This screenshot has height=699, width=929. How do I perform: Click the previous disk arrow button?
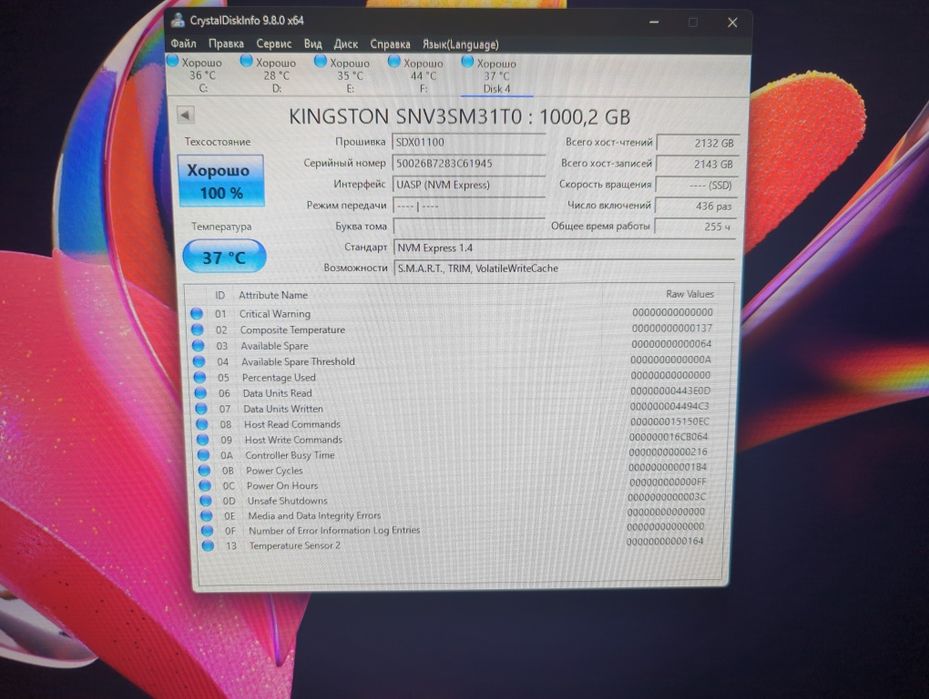[x=186, y=115]
